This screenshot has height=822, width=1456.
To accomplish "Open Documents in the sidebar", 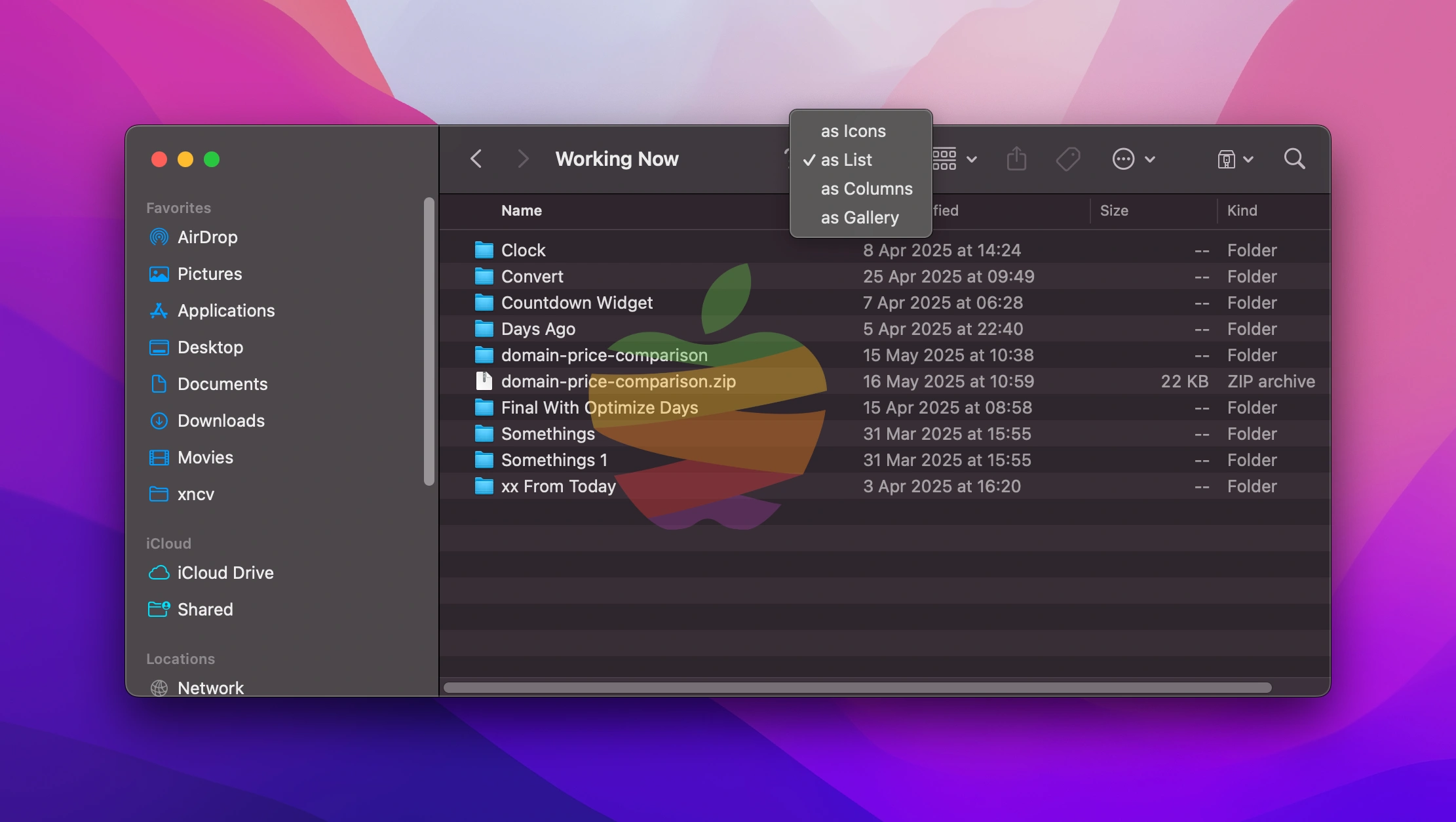I will click(222, 384).
